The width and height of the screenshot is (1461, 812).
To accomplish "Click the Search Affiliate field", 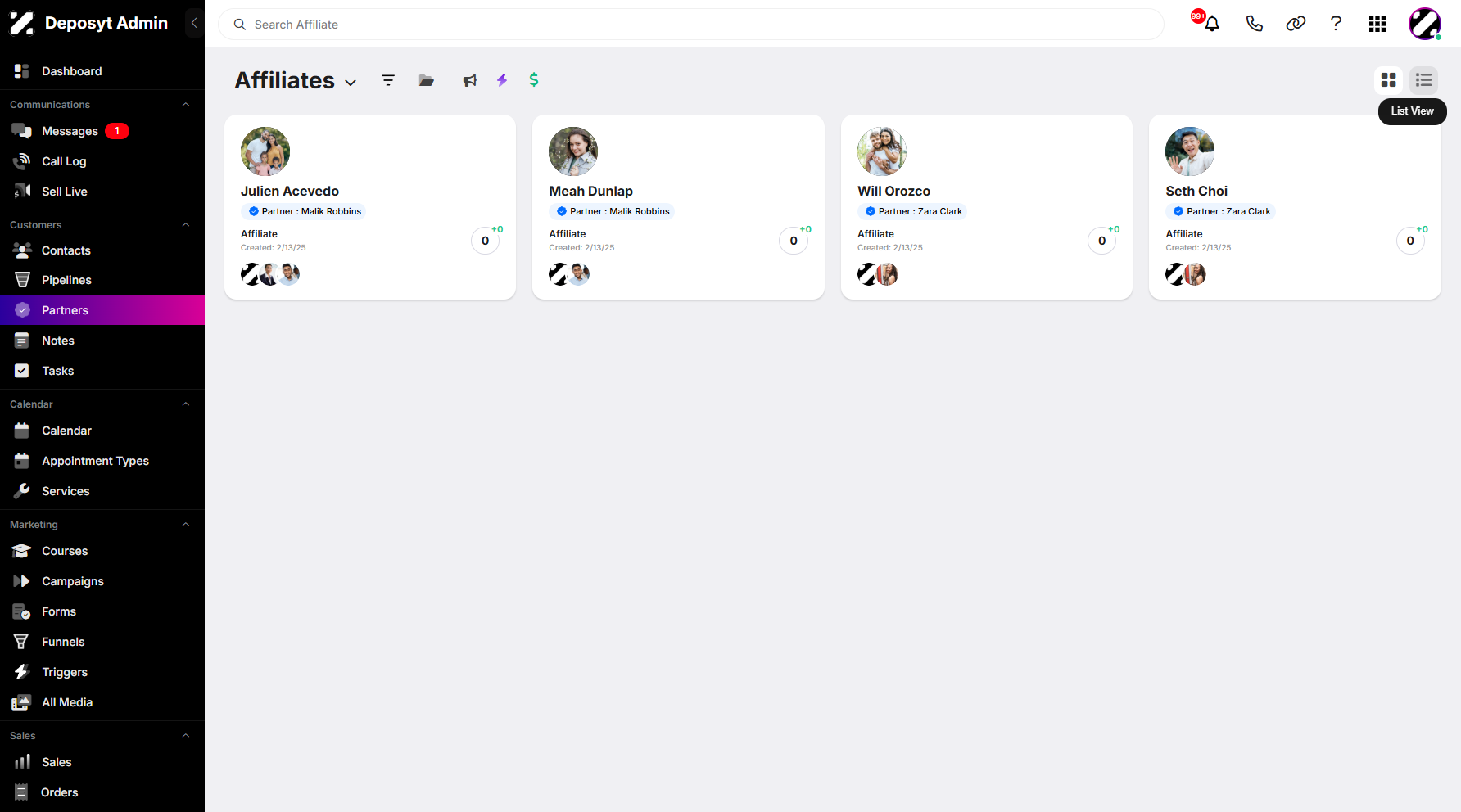I will (x=690, y=25).
